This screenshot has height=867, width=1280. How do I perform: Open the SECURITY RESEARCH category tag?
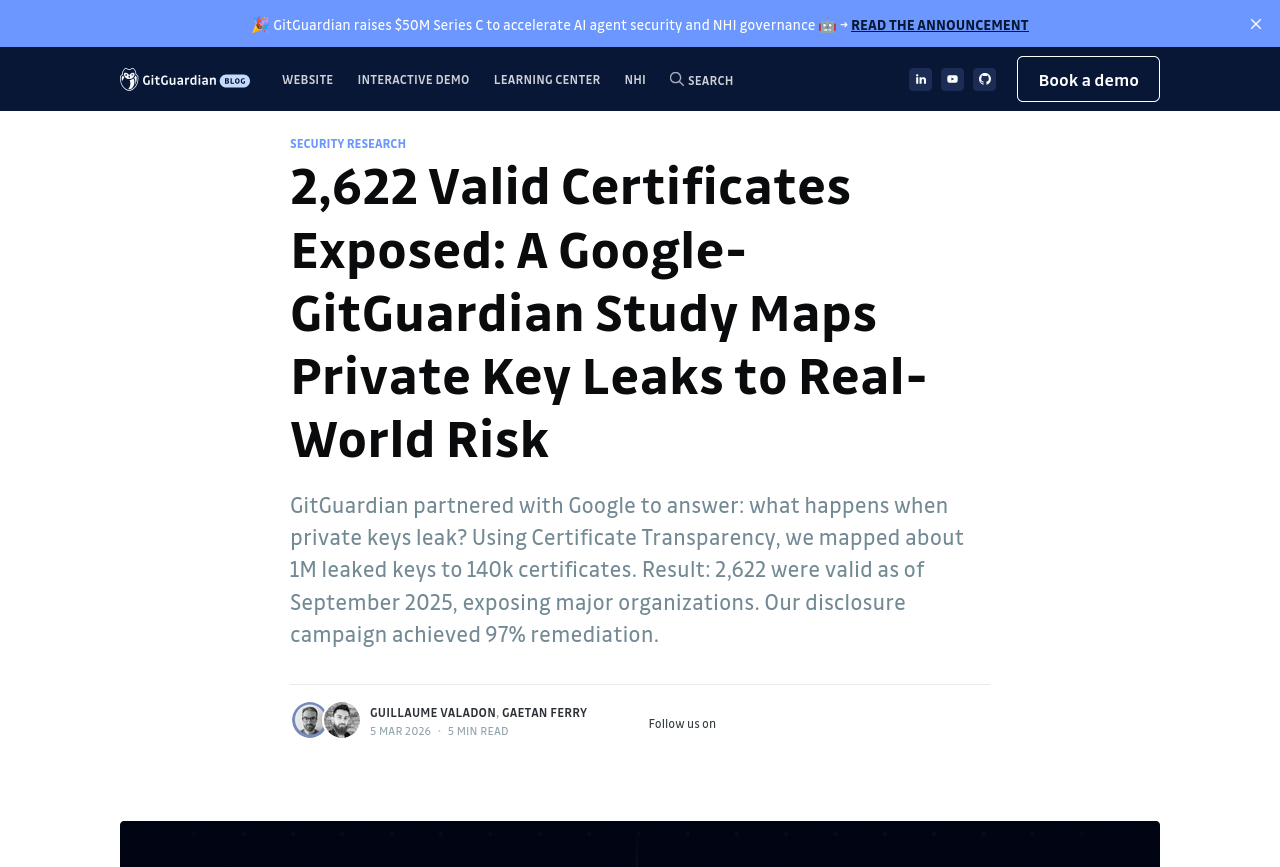click(348, 144)
